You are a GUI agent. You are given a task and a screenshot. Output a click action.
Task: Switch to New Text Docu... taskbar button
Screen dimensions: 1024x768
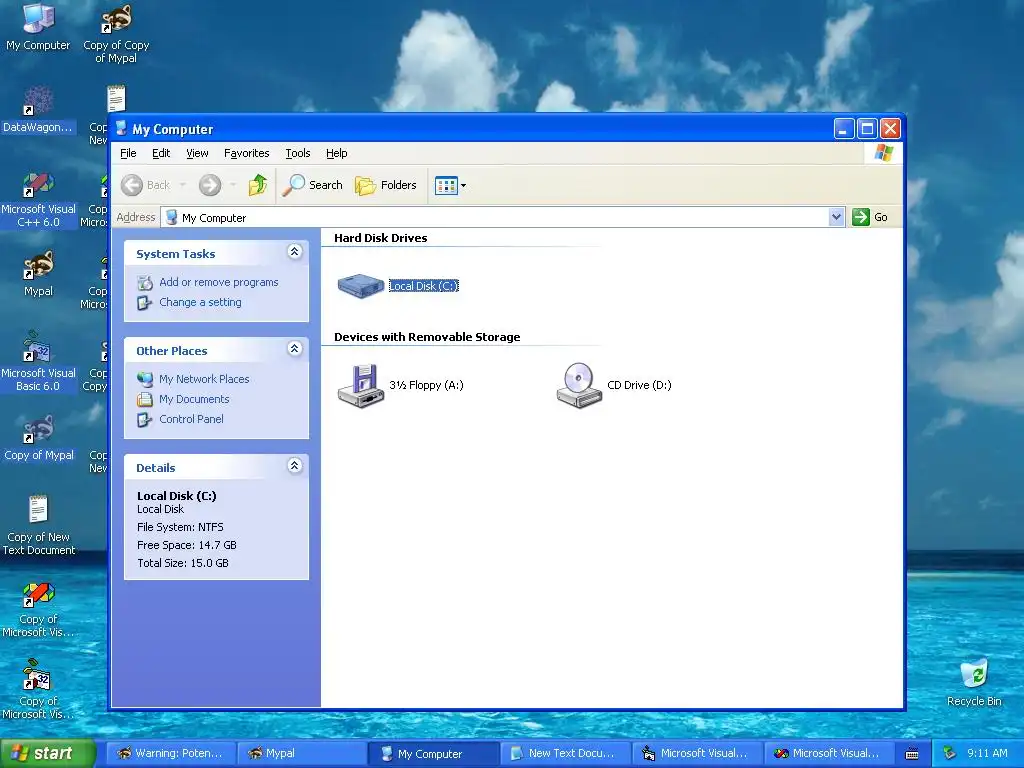[564, 753]
